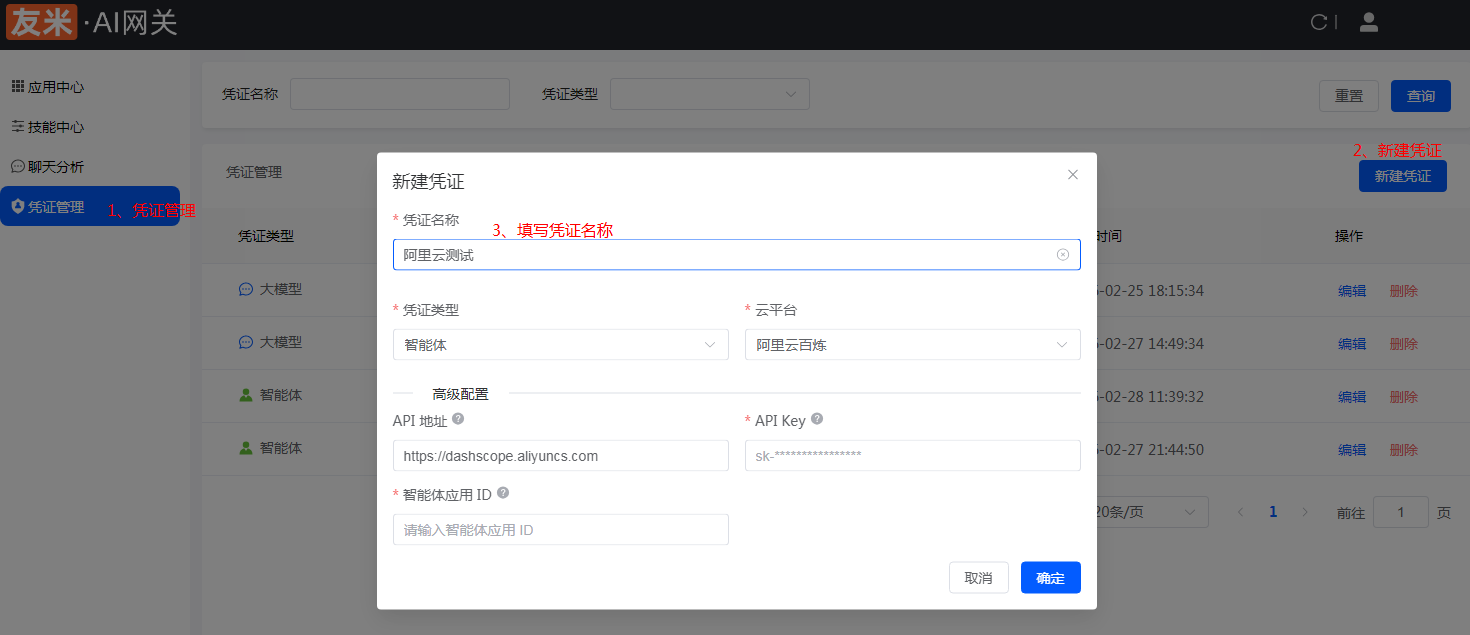The image size is (1470, 635).
Task: Click the 确定 button to confirm
Action: coord(1050,578)
